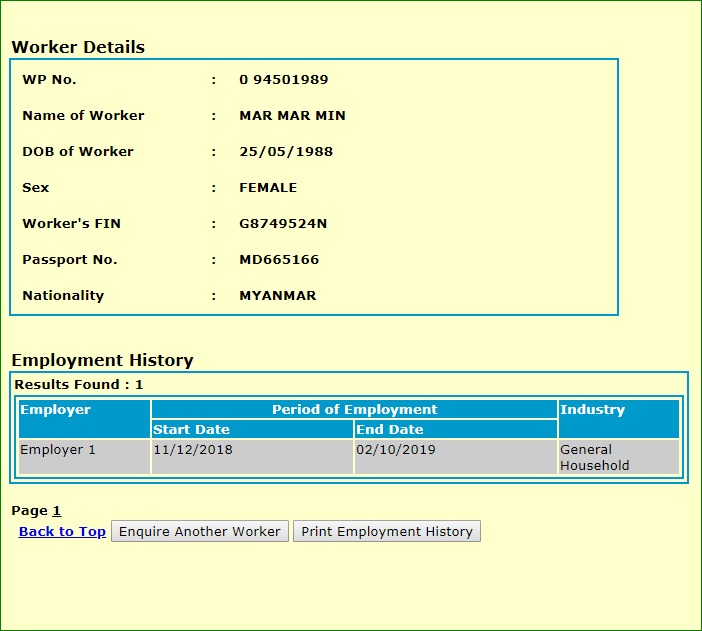Select the worker name MAR MAR MIN

[292, 116]
